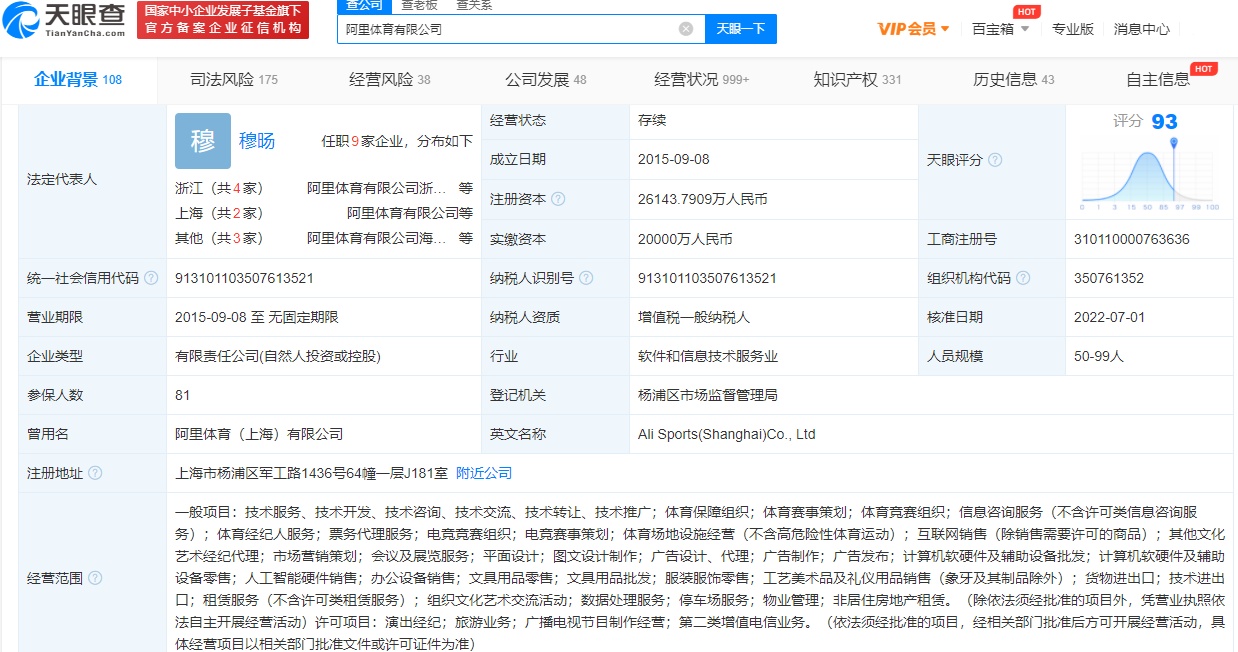Click the 参保人数 value 81
Image resolution: width=1238 pixels, height=652 pixels.
pyautogui.click(x=182, y=395)
